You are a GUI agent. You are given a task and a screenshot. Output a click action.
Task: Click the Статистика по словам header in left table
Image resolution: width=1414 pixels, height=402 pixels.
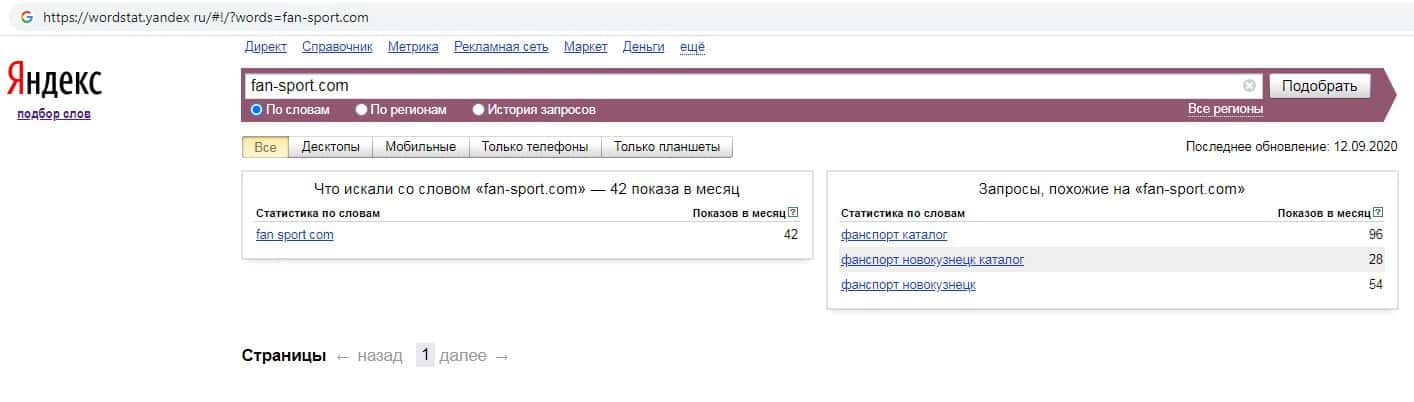pyautogui.click(x=318, y=213)
